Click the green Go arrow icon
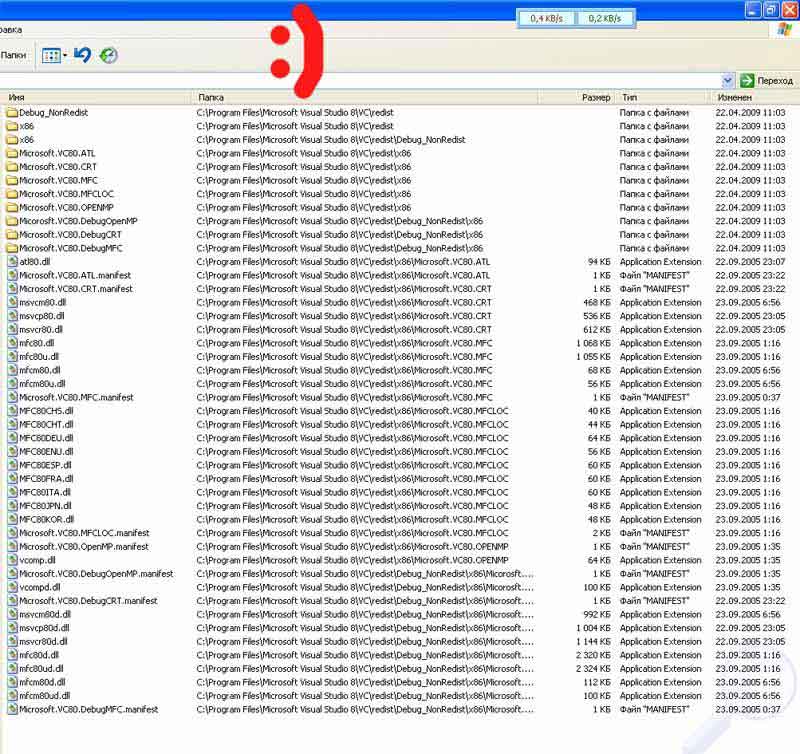800x754 pixels. click(747, 80)
